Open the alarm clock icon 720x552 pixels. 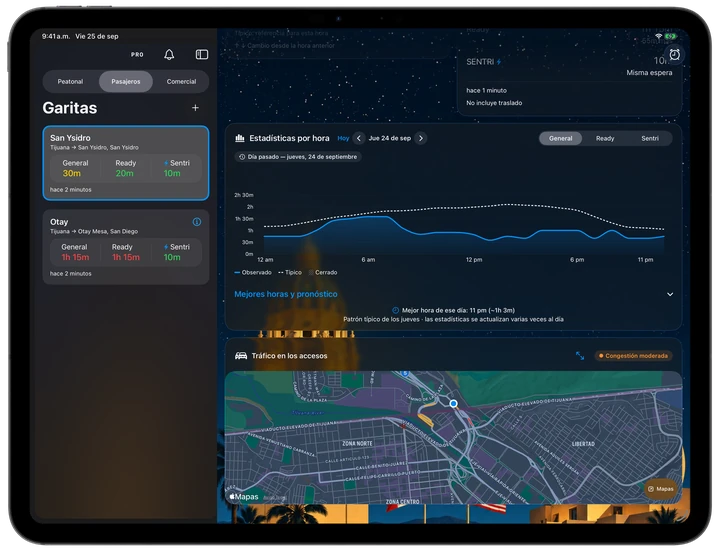(675, 54)
